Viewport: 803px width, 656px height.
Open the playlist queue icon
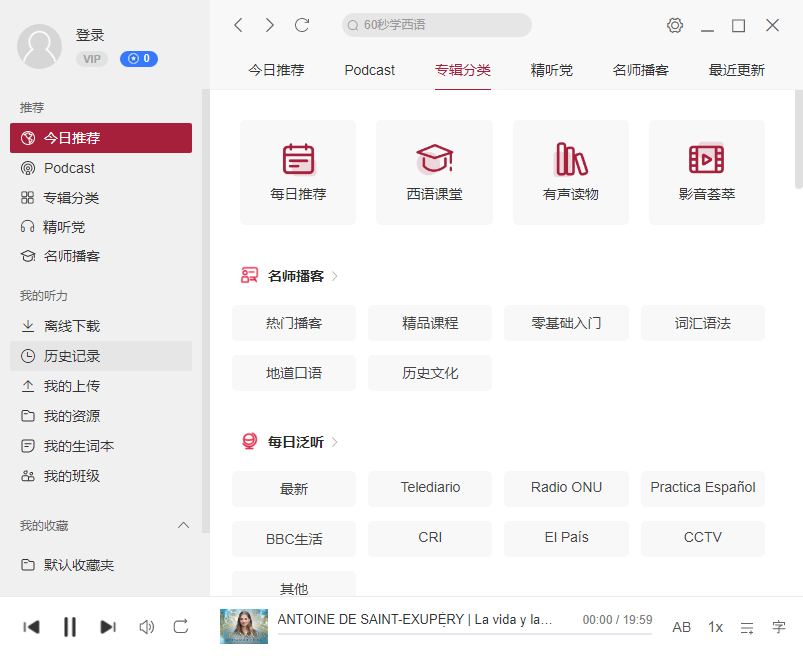coord(747,627)
